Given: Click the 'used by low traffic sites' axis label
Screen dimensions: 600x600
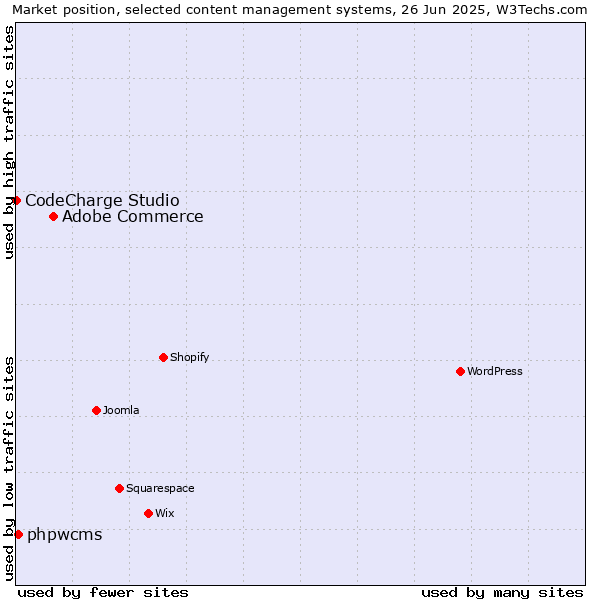Looking at the screenshot, I should 9,470.
